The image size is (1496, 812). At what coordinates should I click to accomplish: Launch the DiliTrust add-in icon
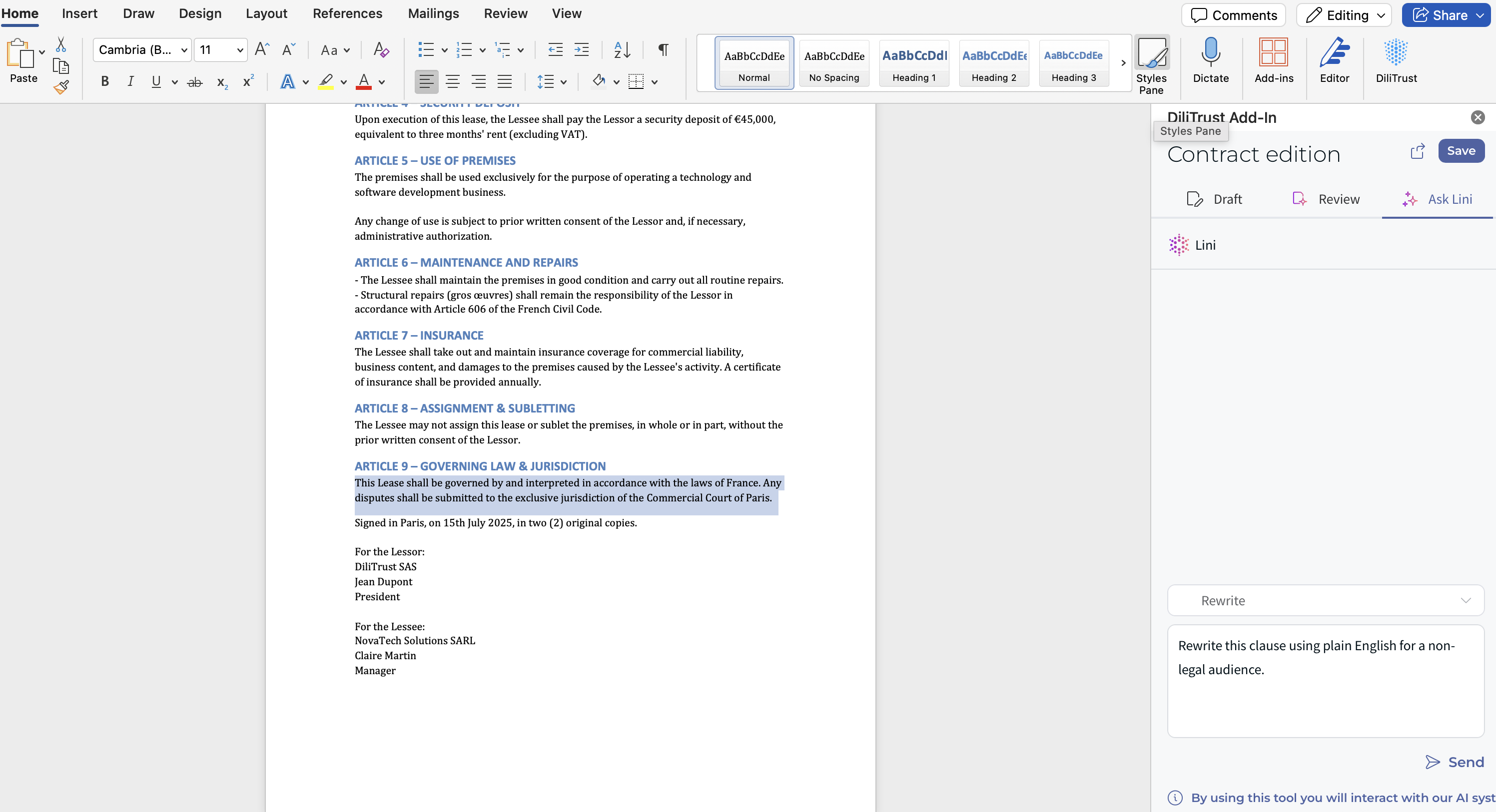pos(1396,60)
